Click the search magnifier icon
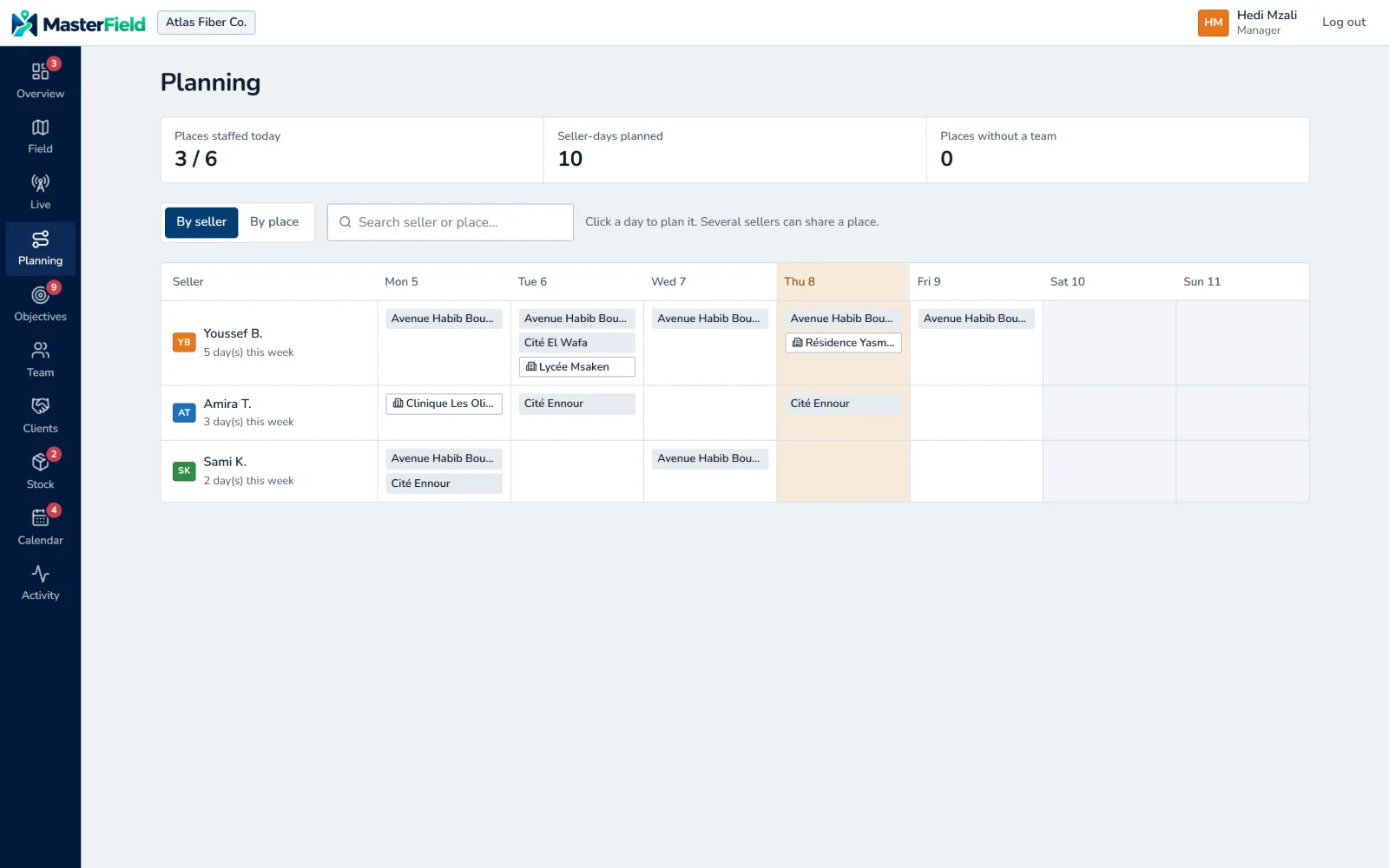Image resolution: width=1389 pixels, height=868 pixels. coord(346,222)
